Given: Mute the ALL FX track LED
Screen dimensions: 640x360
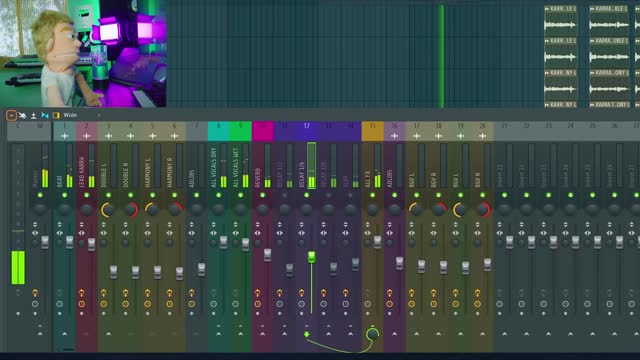Looking at the screenshot, I should coord(372,195).
